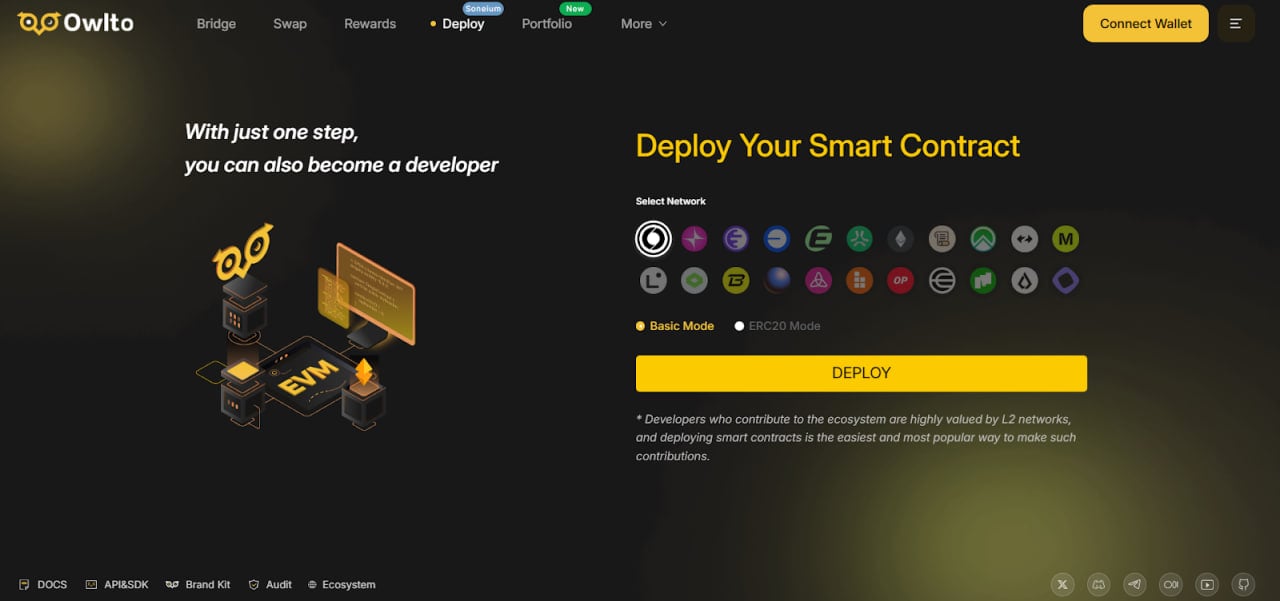Select the blue circle with dash network icon

(777, 239)
